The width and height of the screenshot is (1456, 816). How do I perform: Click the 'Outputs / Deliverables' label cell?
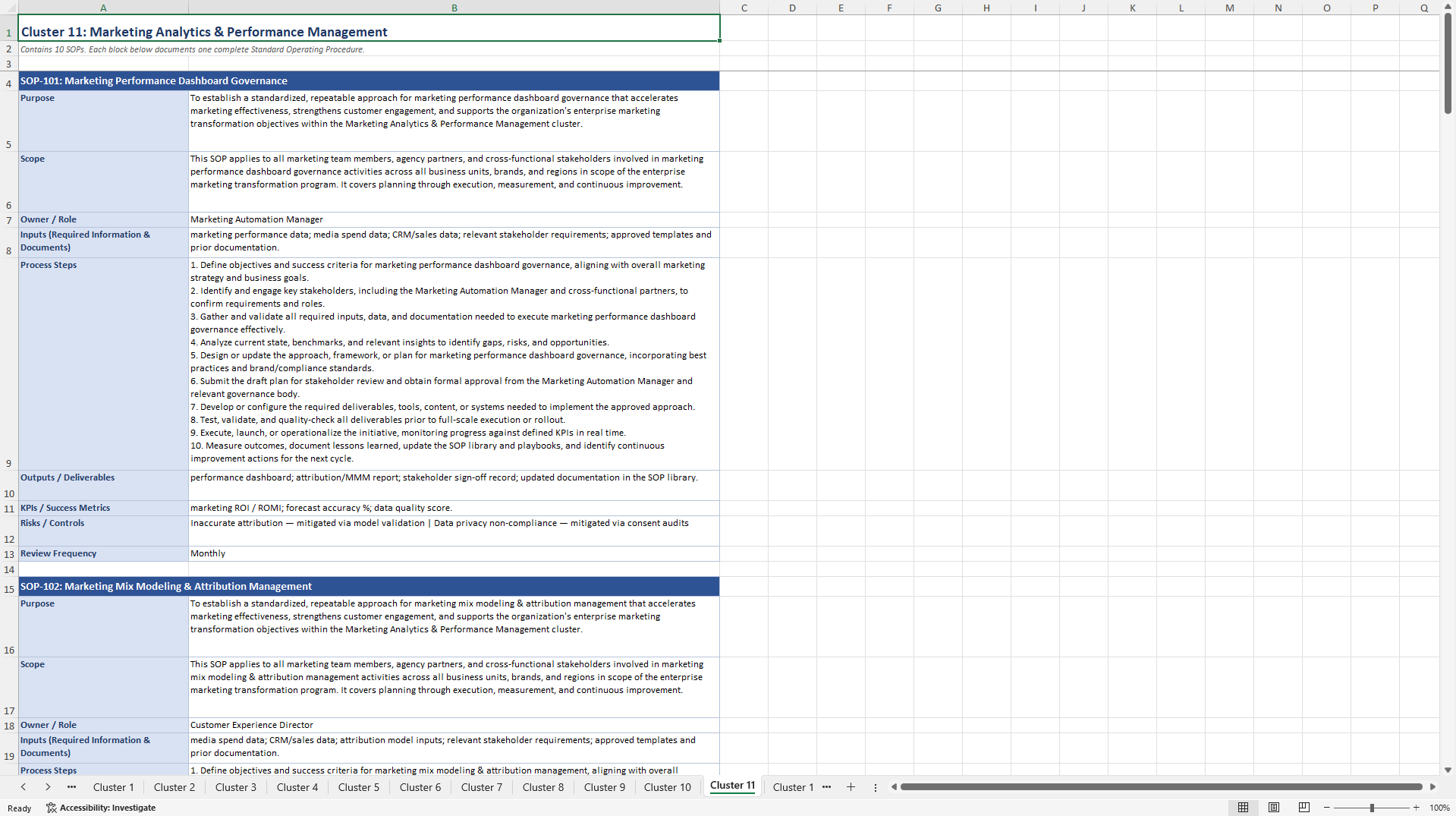103,485
